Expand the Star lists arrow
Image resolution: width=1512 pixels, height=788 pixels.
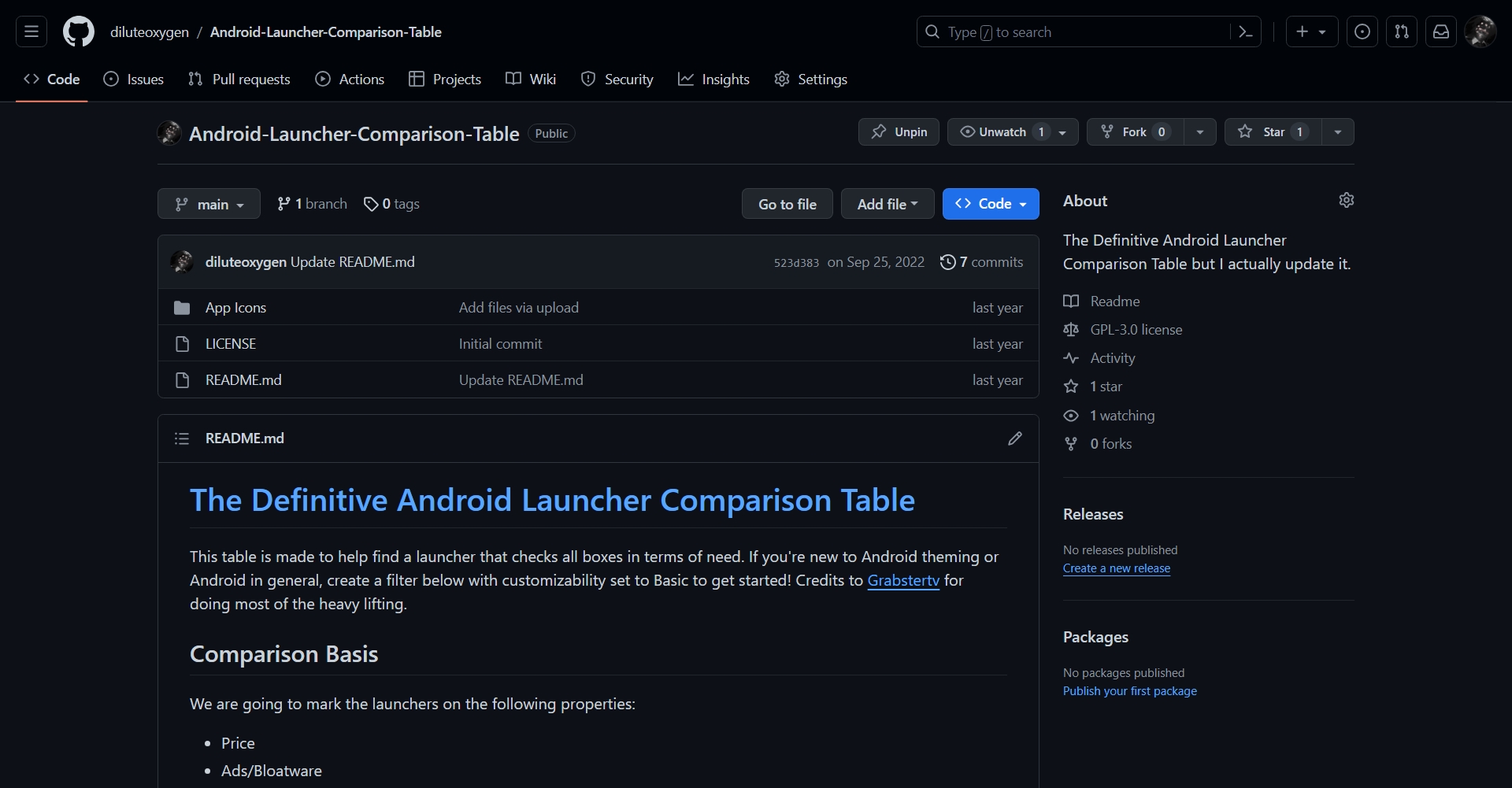click(x=1337, y=131)
